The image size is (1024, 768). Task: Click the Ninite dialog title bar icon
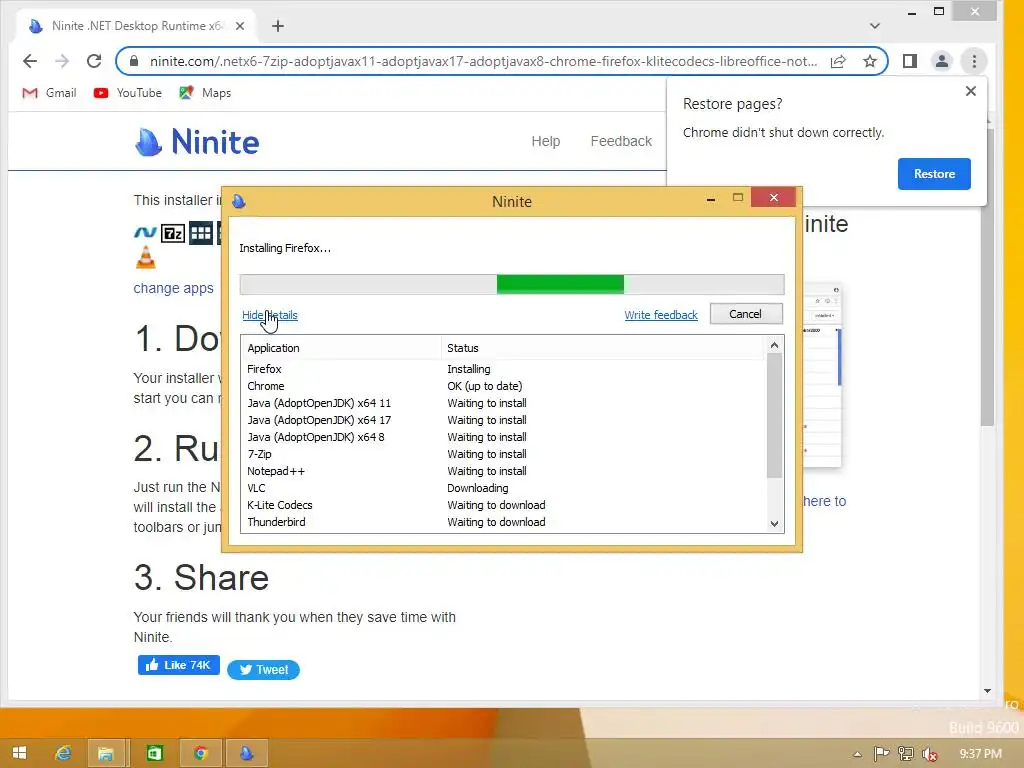click(239, 201)
